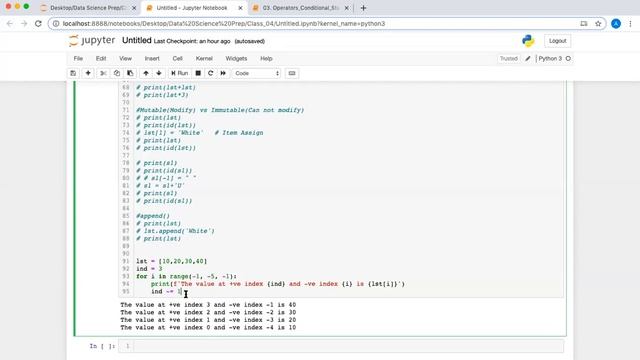Open the File menu
This screenshot has width=640, height=360.
[78, 58]
